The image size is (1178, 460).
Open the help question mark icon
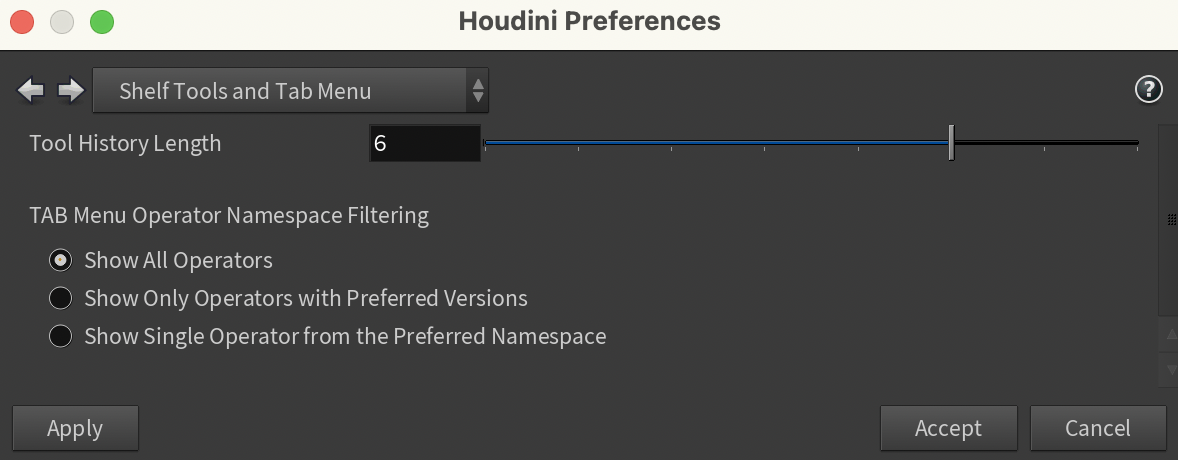(1148, 90)
